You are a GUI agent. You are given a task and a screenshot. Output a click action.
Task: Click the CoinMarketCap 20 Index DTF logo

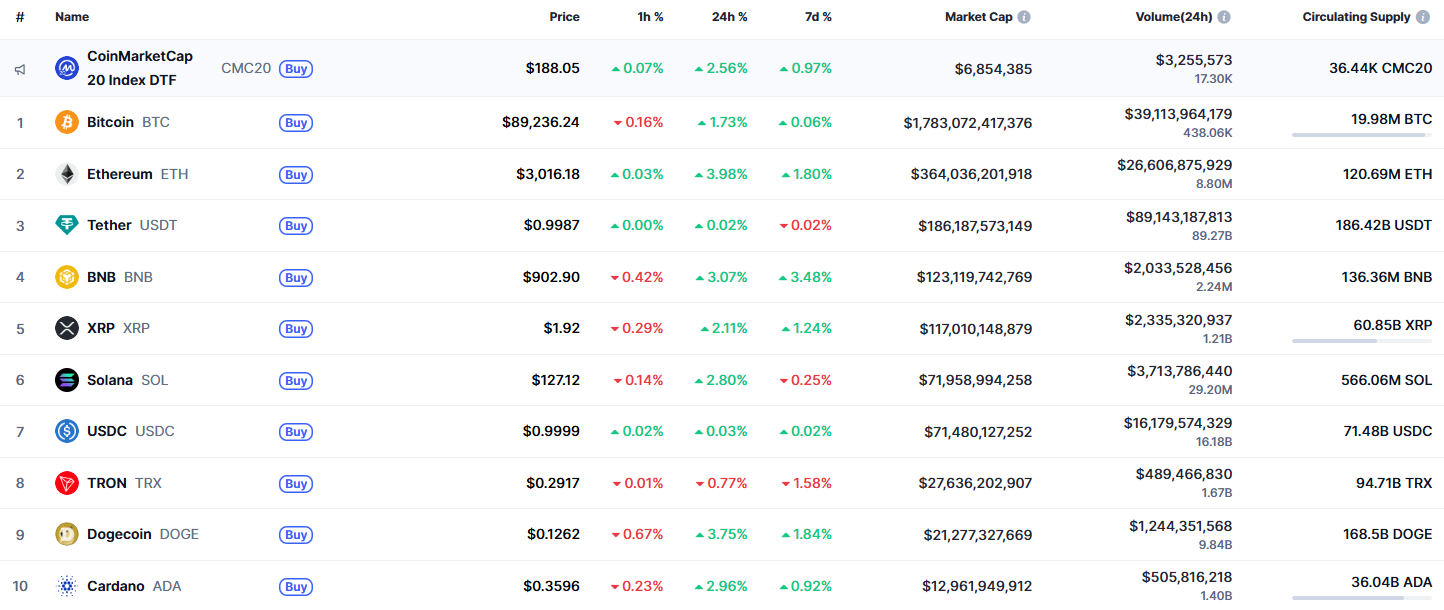[65, 67]
